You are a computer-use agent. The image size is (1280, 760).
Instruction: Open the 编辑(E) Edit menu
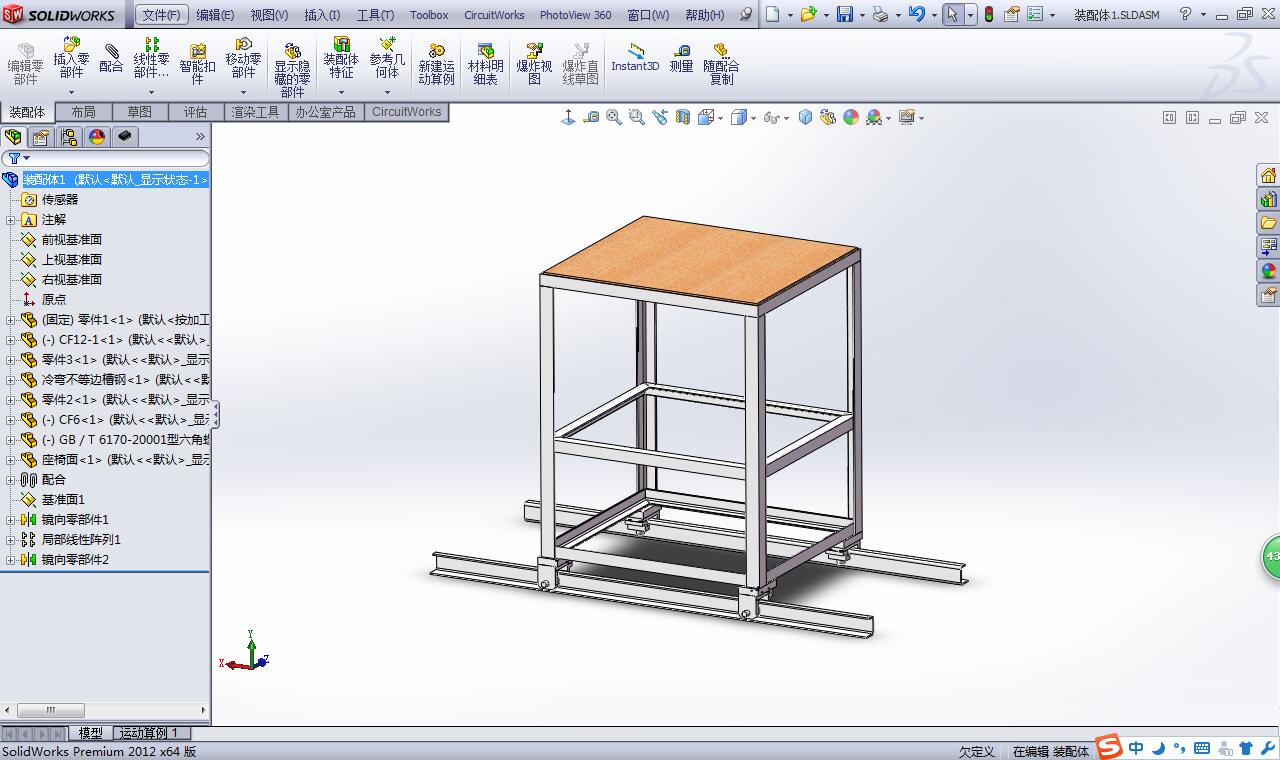[215, 15]
